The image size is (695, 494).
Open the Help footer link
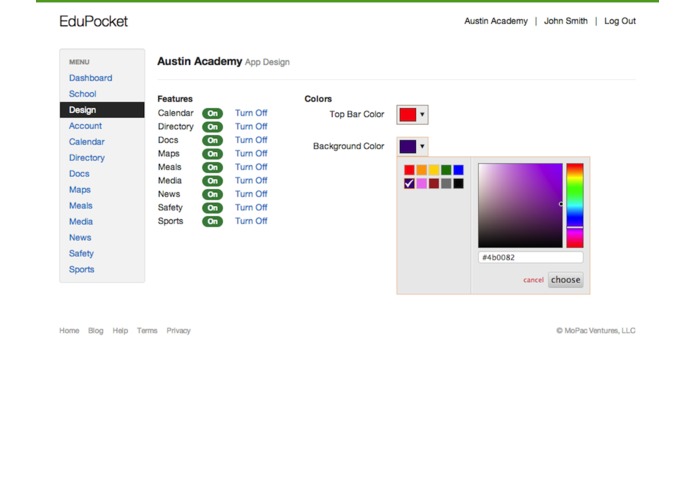pos(120,331)
